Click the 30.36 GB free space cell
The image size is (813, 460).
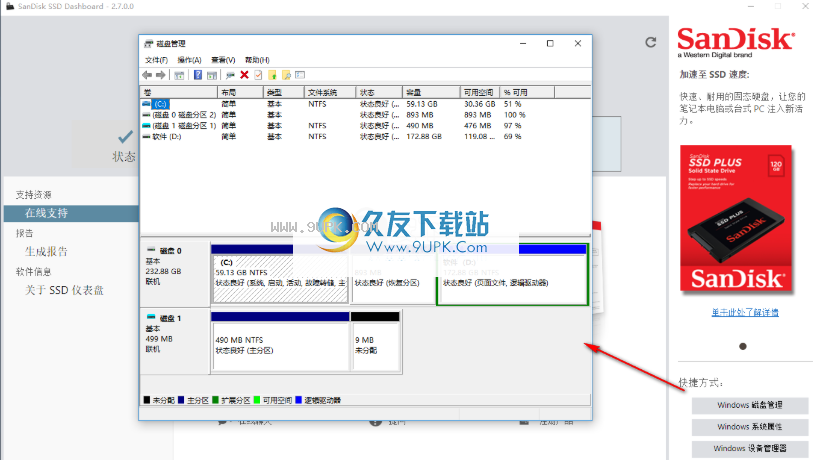pos(480,104)
